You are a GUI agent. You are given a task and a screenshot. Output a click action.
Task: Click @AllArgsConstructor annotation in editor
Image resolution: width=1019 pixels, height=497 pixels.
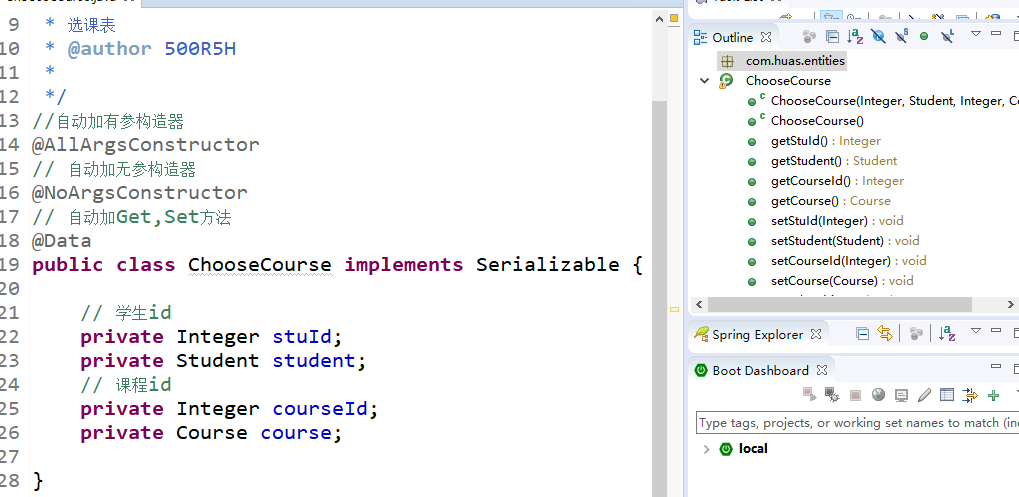146,144
